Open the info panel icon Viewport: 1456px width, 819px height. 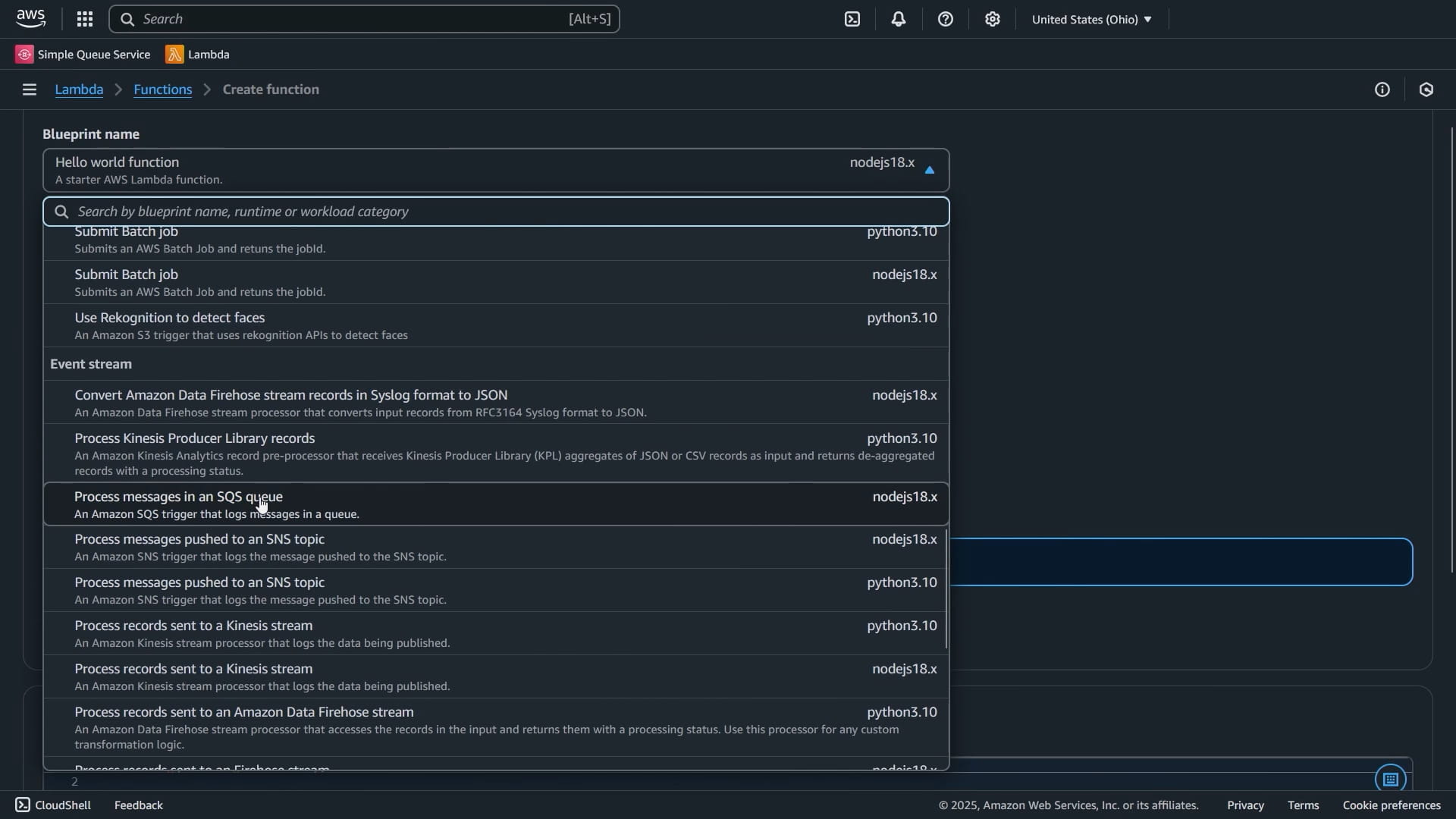1382,89
